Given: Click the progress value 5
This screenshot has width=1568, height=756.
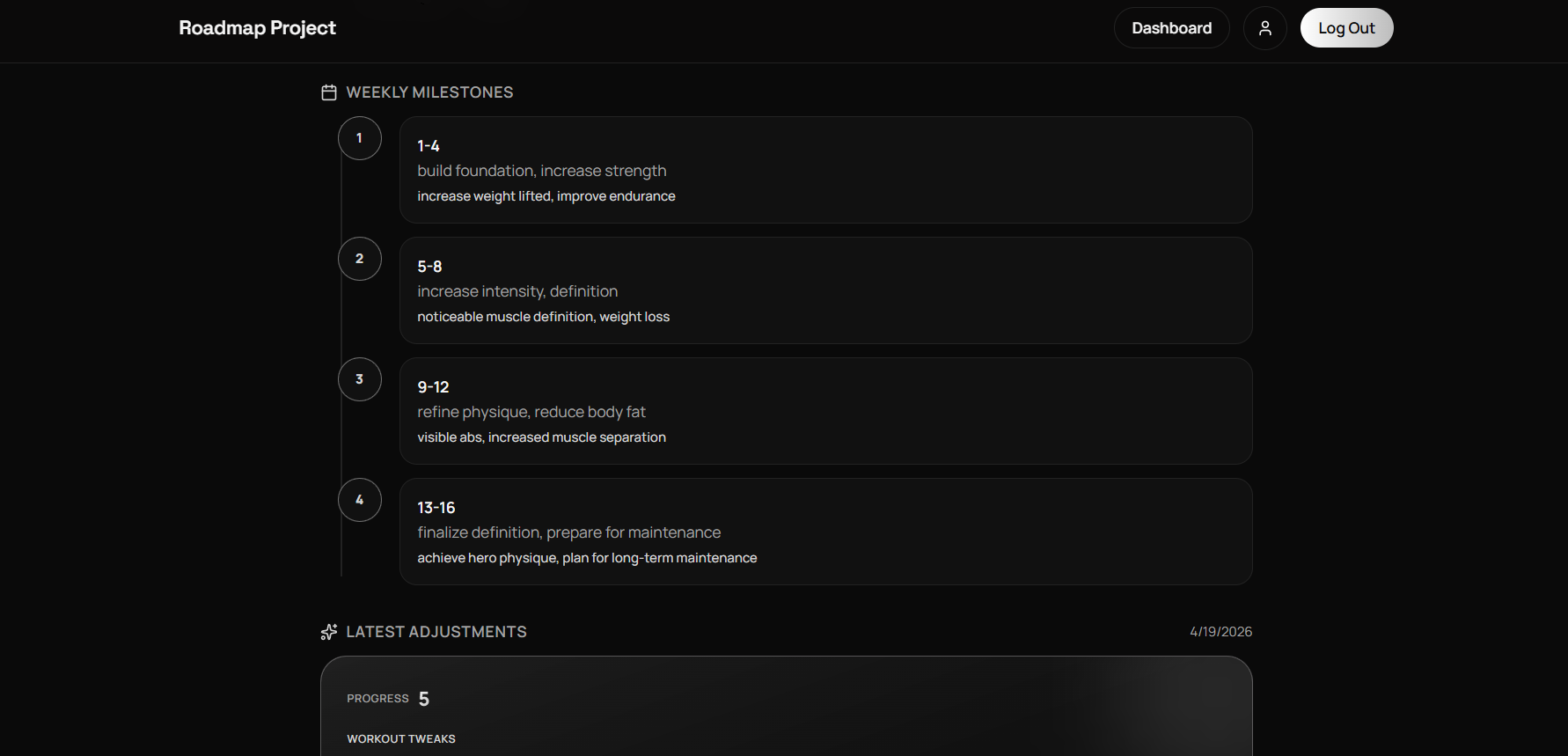Looking at the screenshot, I should (x=424, y=699).
